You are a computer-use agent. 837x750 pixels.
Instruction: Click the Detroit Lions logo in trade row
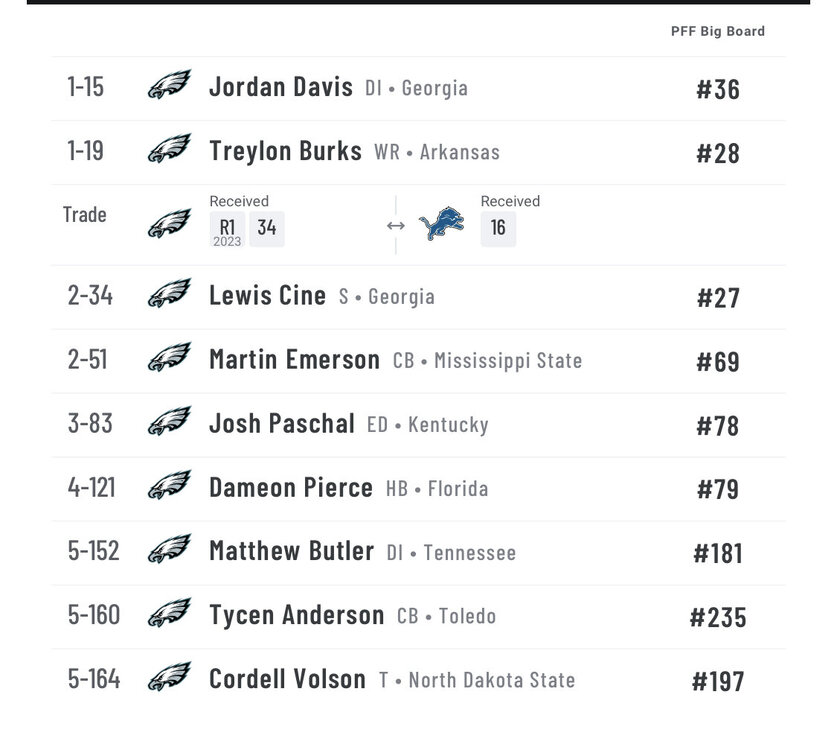[441, 225]
